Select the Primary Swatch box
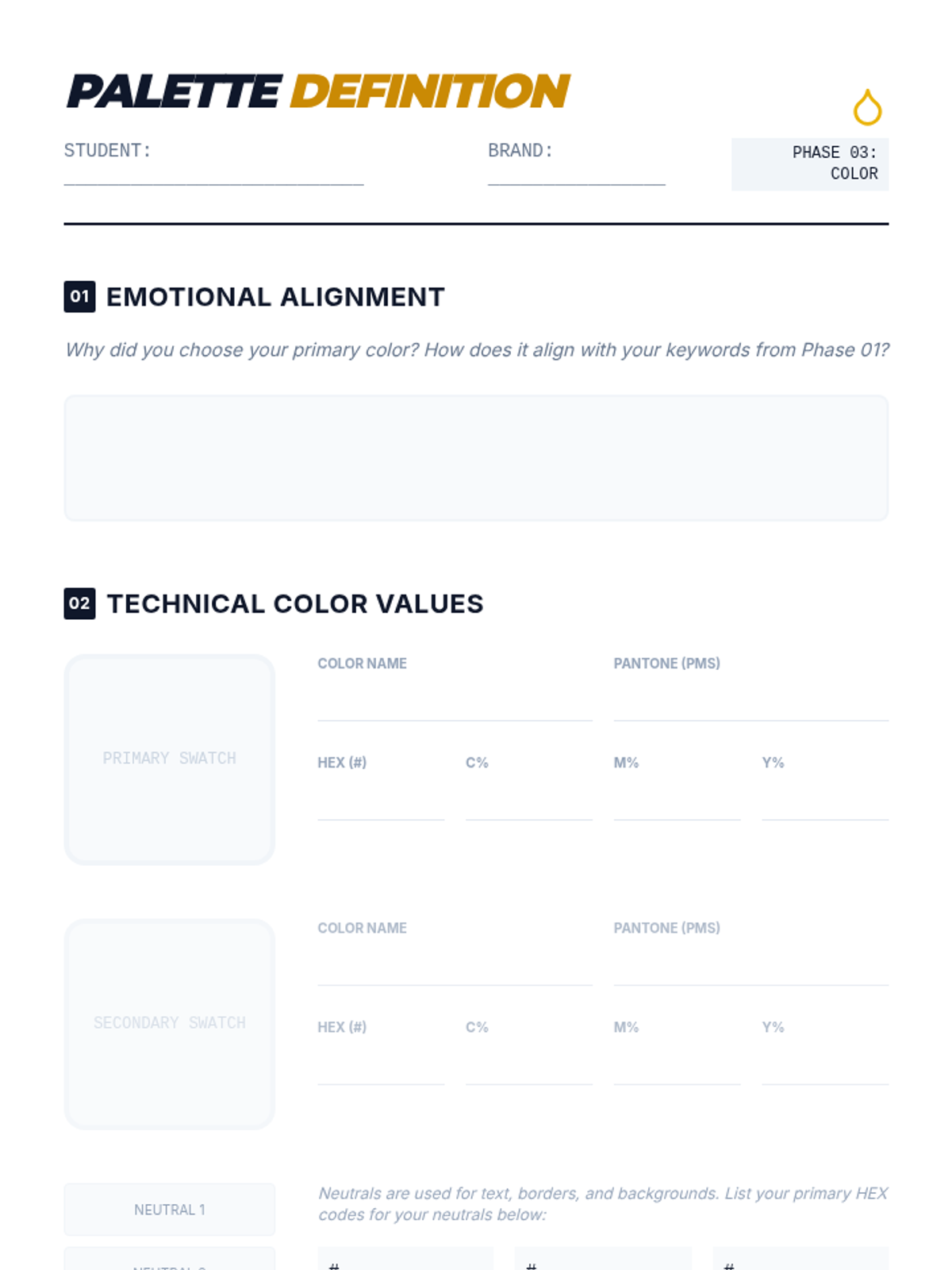 pos(170,760)
